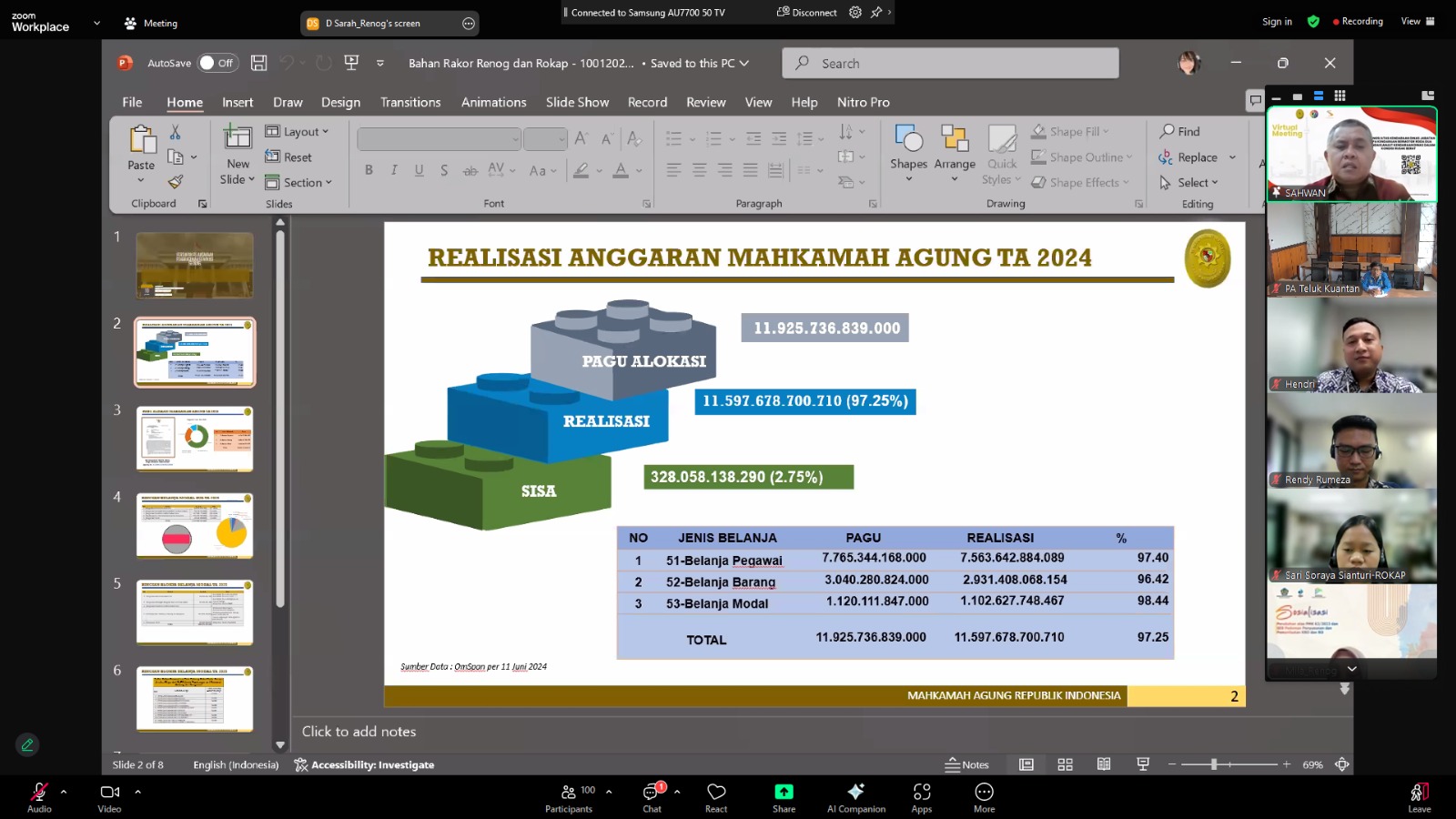Switch to the Slide Show tab
The width and height of the screenshot is (1456, 819).
click(x=577, y=102)
